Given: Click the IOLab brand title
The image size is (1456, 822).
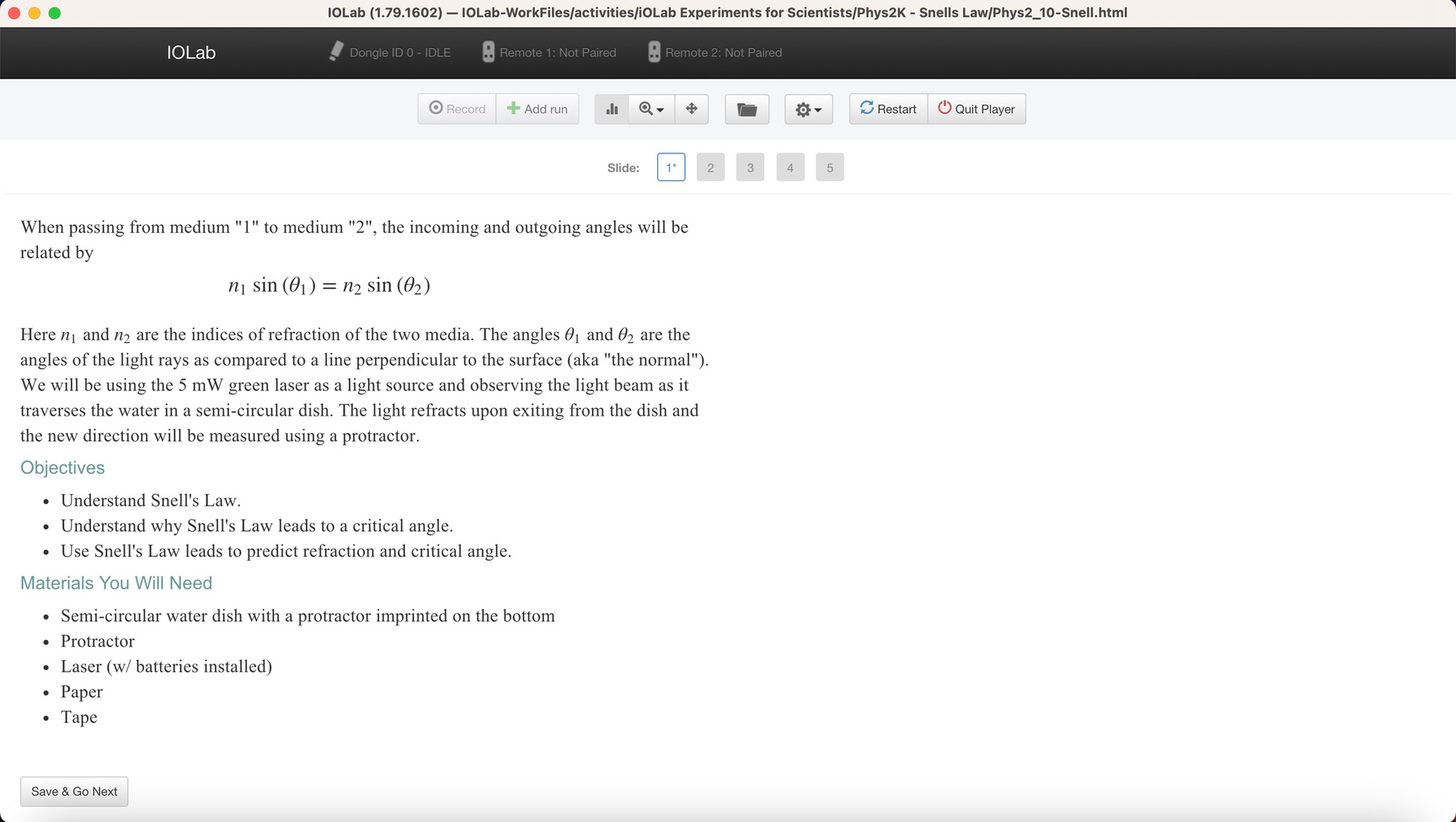Looking at the screenshot, I should (x=191, y=52).
